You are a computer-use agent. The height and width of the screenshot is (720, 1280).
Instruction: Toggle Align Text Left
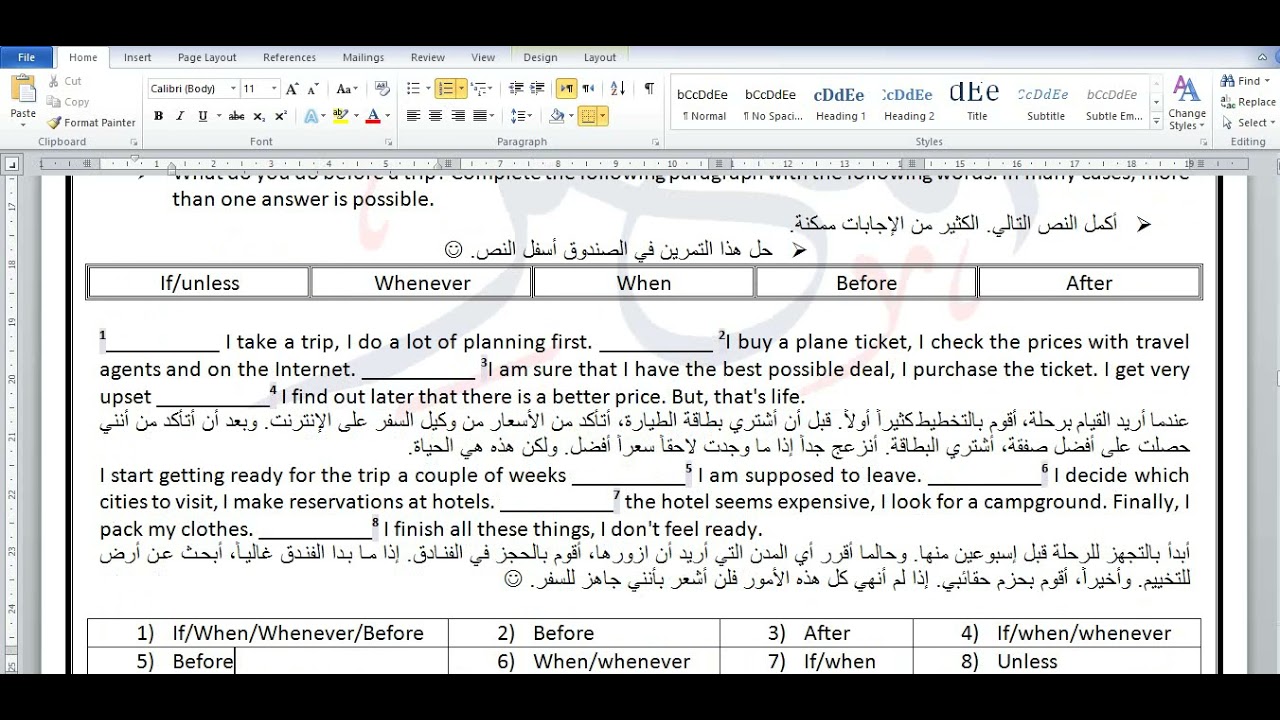(413, 116)
